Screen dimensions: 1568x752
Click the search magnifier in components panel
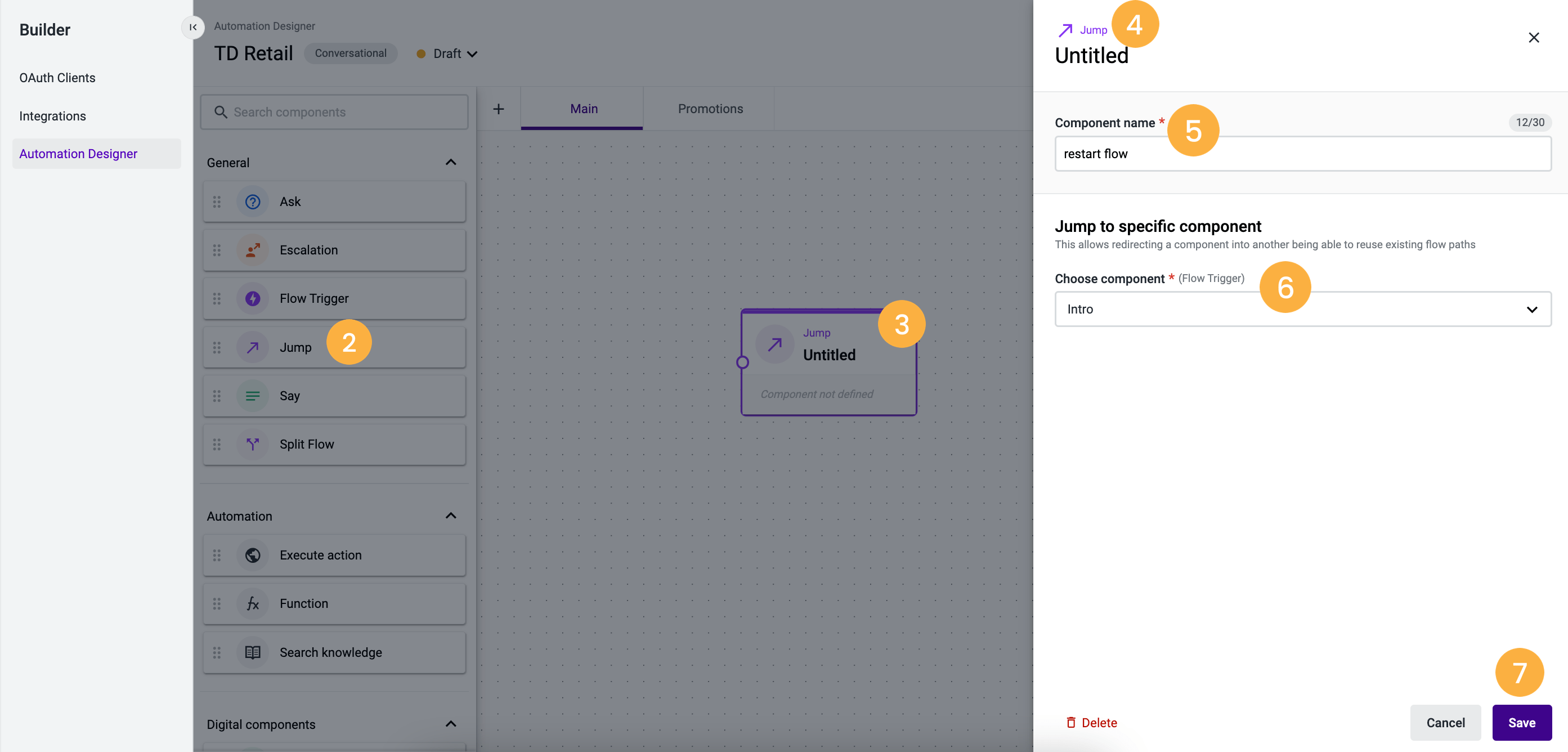coord(221,112)
